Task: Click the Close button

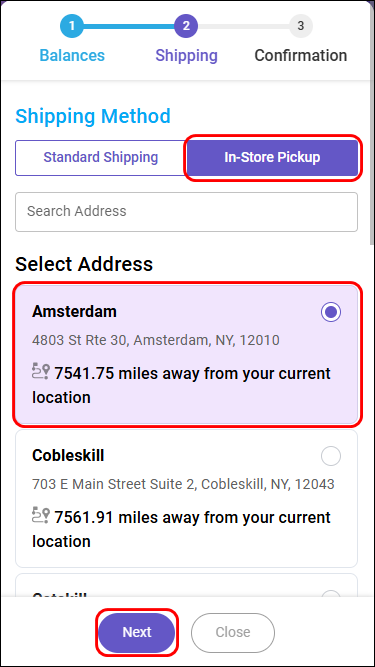Action: [x=233, y=632]
